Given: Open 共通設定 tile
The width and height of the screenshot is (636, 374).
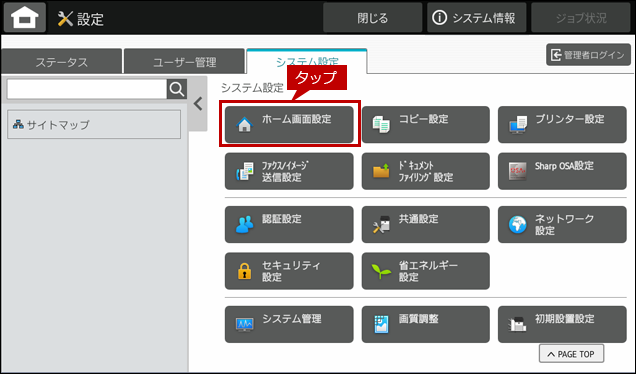Looking at the screenshot, I should 425,224.
